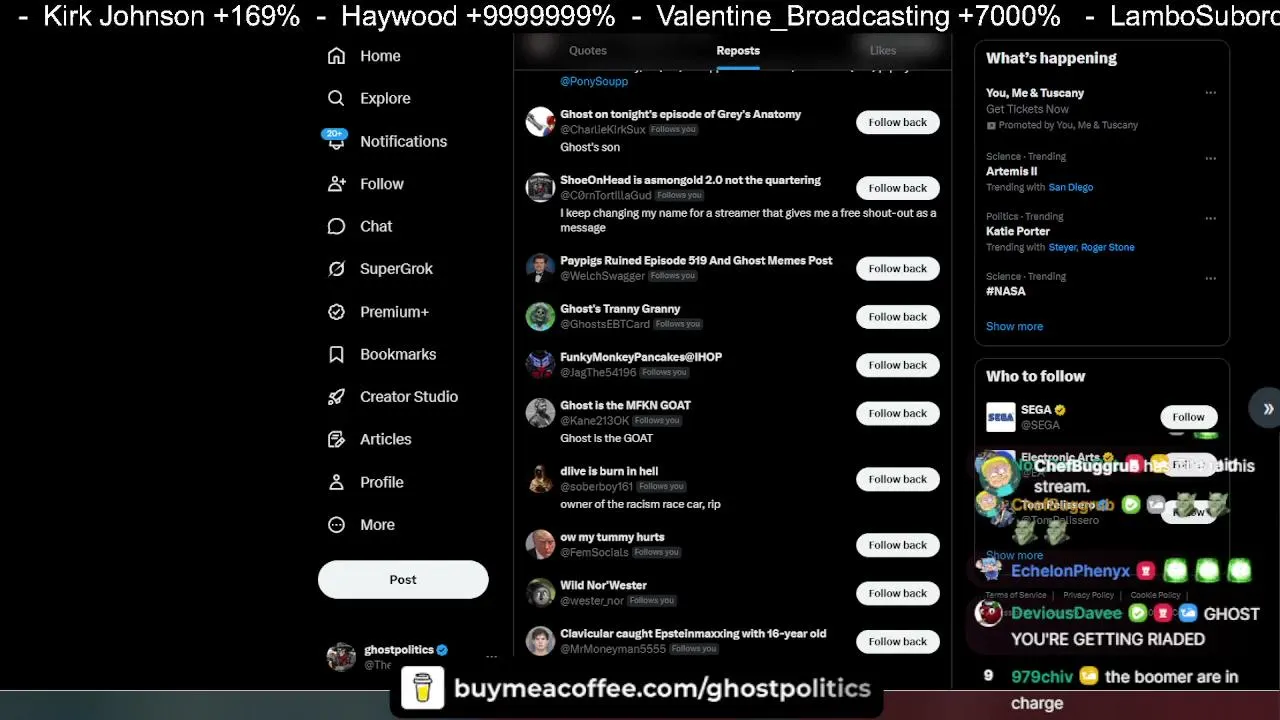Follow back @MrMoneyman5555
This screenshot has height=720, width=1280.
coord(898,641)
